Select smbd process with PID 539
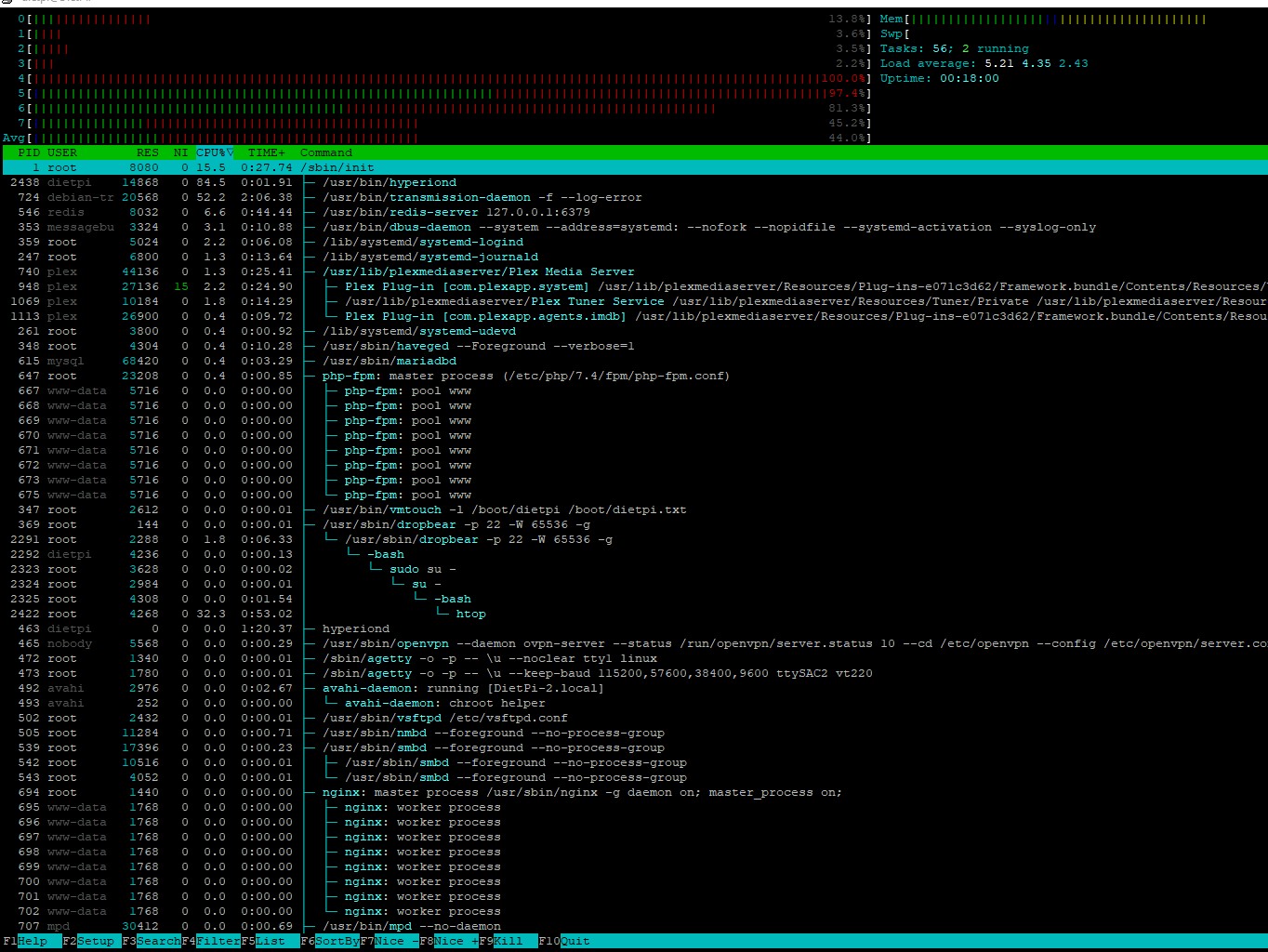The height and width of the screenshot is (952, 1268). pyautogui.click(x=634, y=747)
